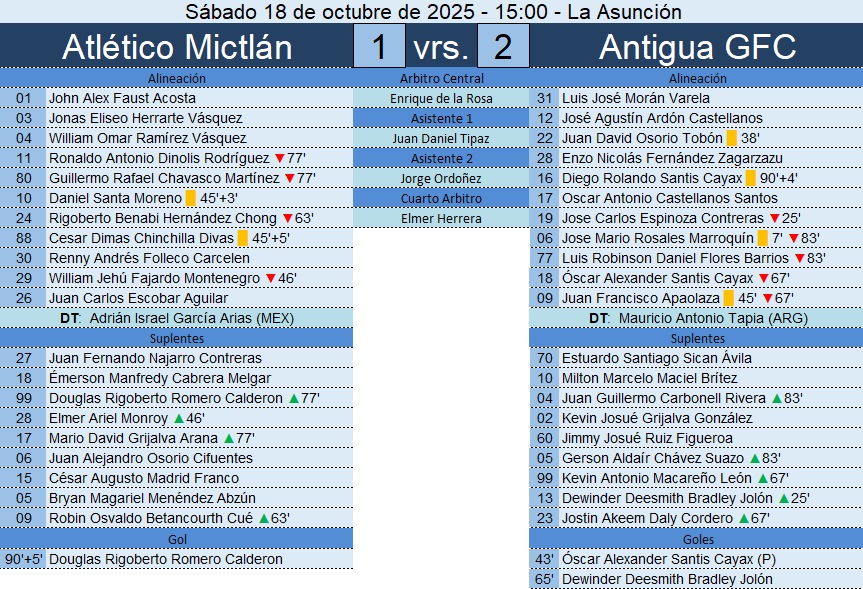Select yellow card of Cesar Dimas Chinchilla Divas
The width and height of the screenshot is (863, 589).
(242, 238)
